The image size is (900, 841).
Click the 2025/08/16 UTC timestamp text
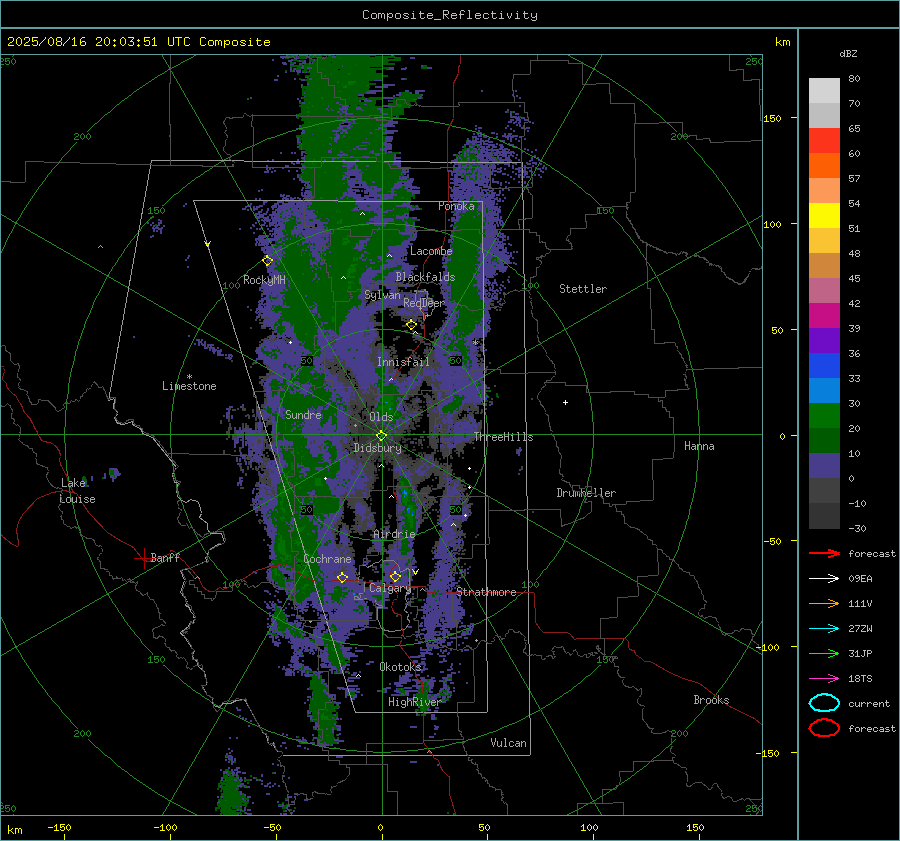138,41
